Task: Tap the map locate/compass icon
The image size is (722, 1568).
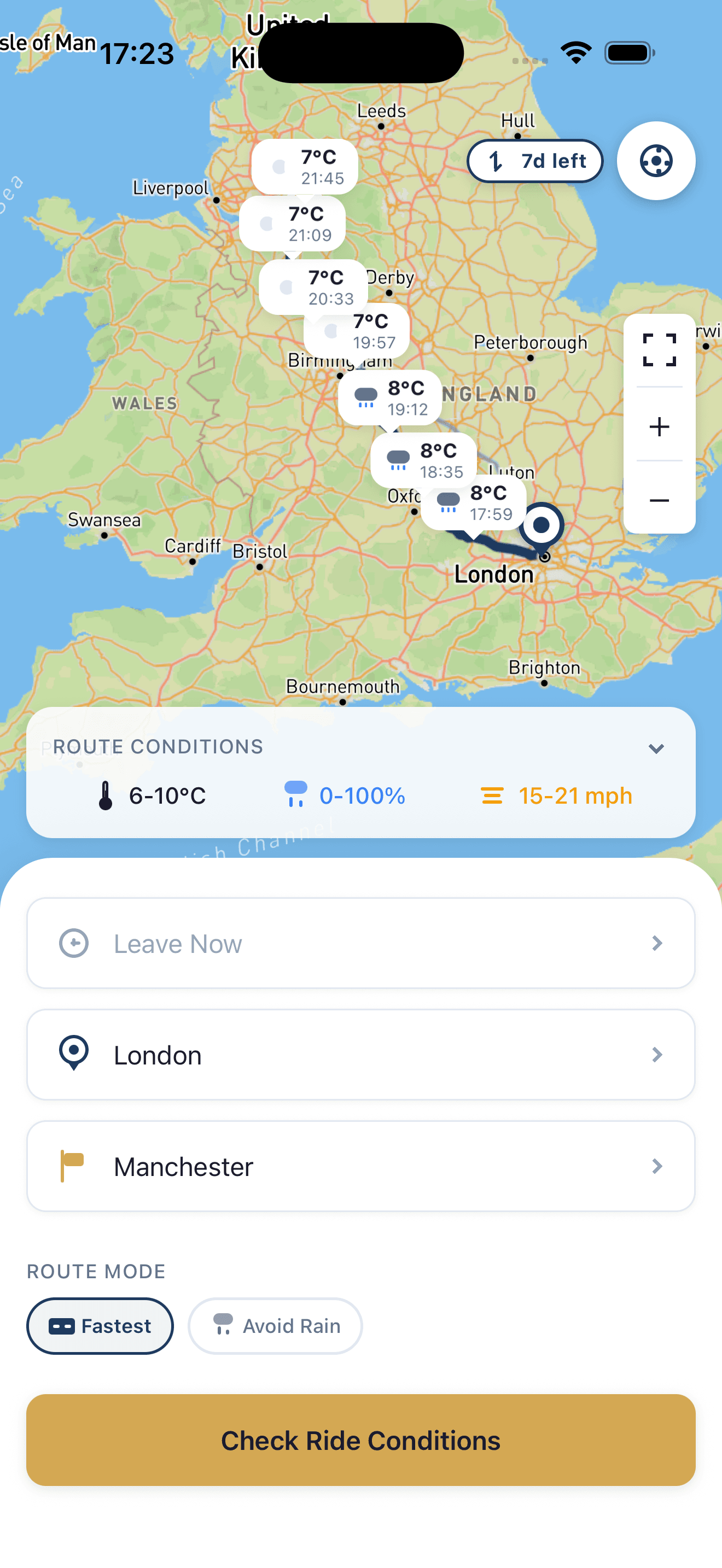Action: pyautogui.click(x=656, y=160)
